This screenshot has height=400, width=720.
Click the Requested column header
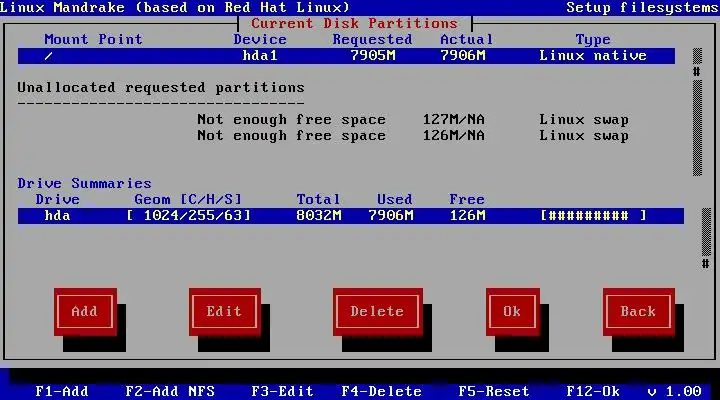[372, 40]
